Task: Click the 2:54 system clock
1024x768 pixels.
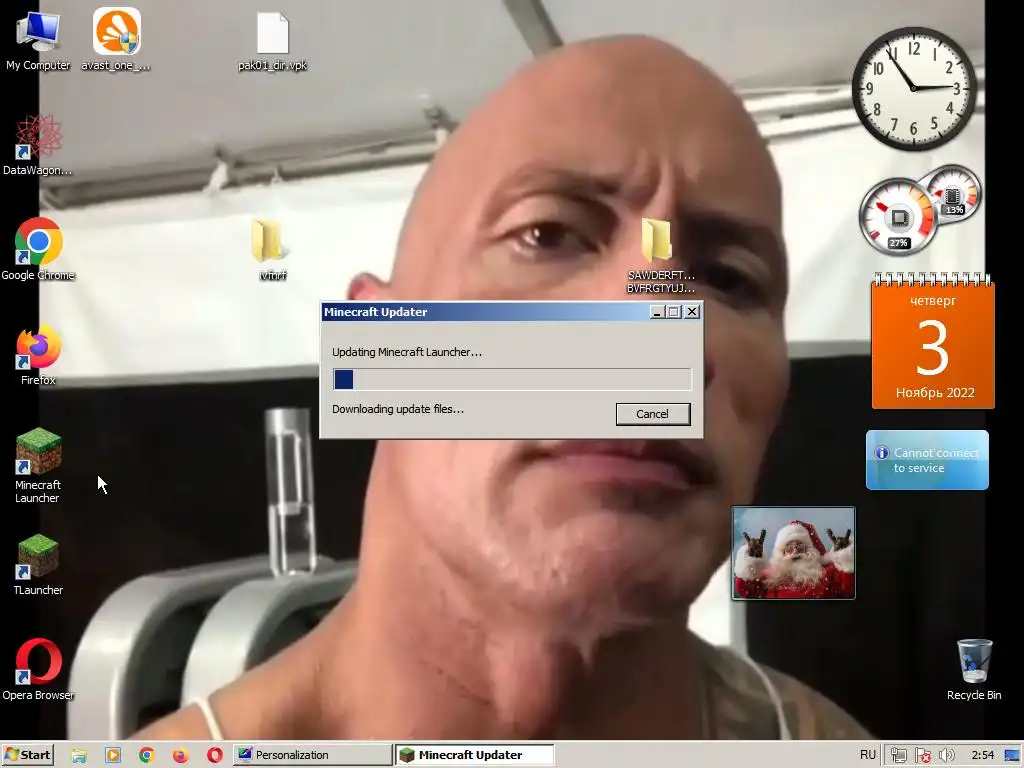Action: 982,755
